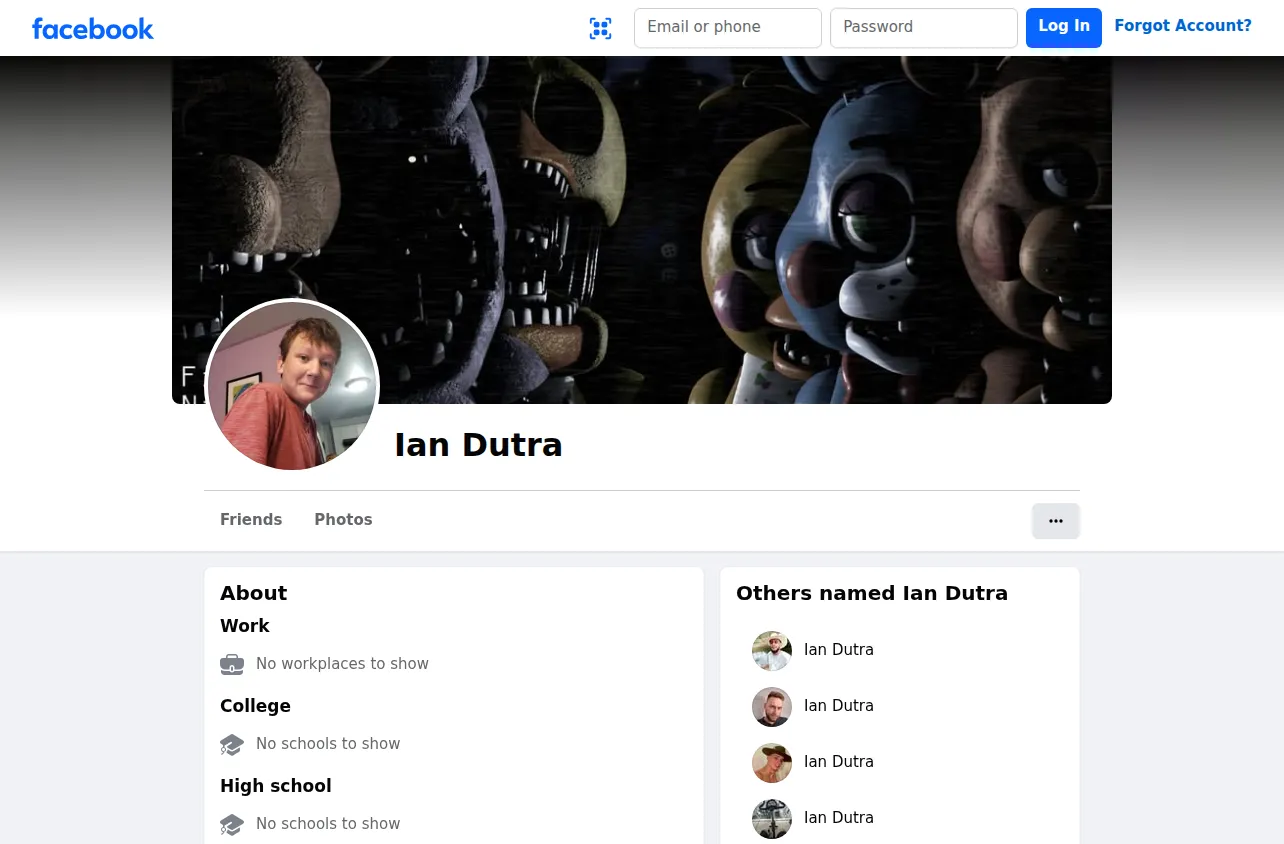Open the animatronics cover photo
The image size is (1284, 844).
[642, 230]
